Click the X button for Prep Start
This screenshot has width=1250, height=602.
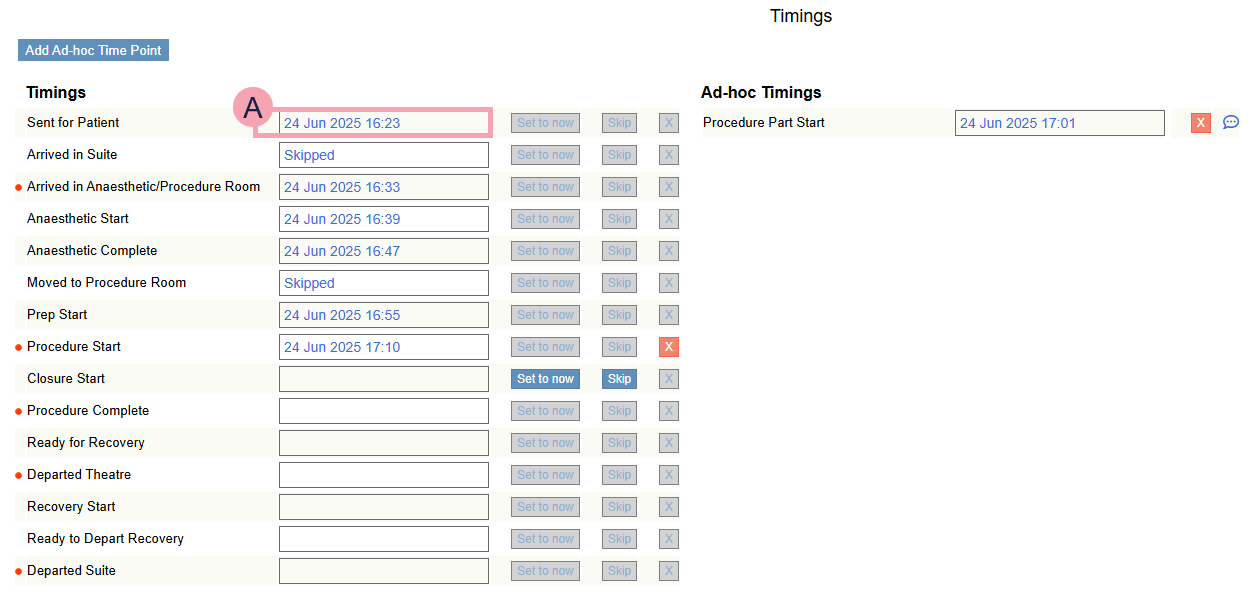(669, 315)
